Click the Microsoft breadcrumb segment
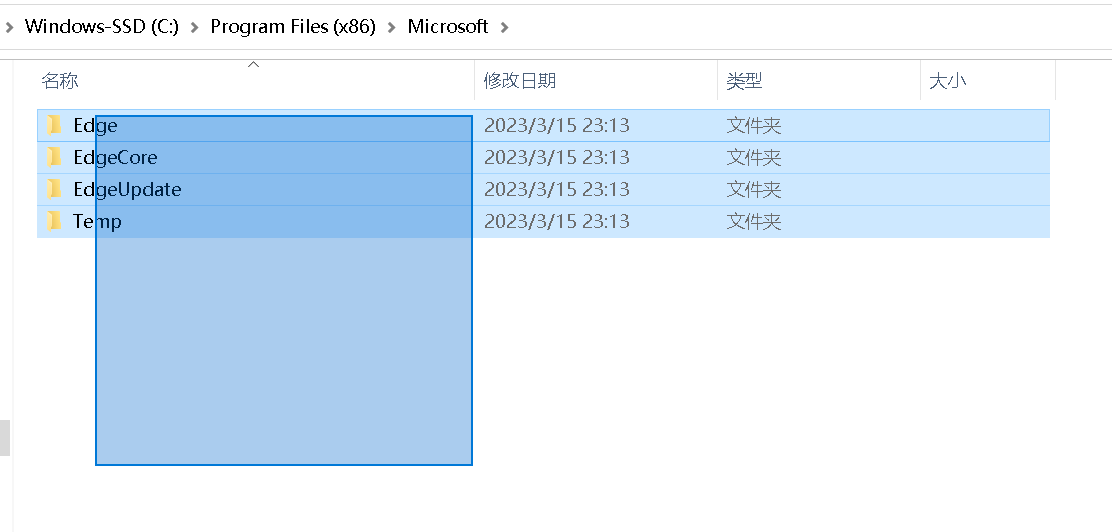 [x=447, y=27]
